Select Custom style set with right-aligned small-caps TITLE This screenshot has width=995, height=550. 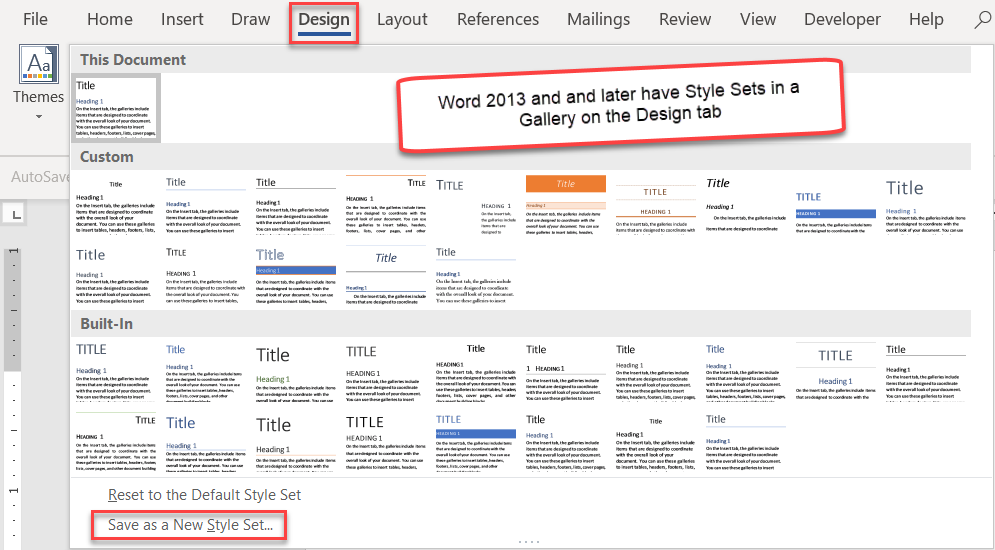(386, 205)
